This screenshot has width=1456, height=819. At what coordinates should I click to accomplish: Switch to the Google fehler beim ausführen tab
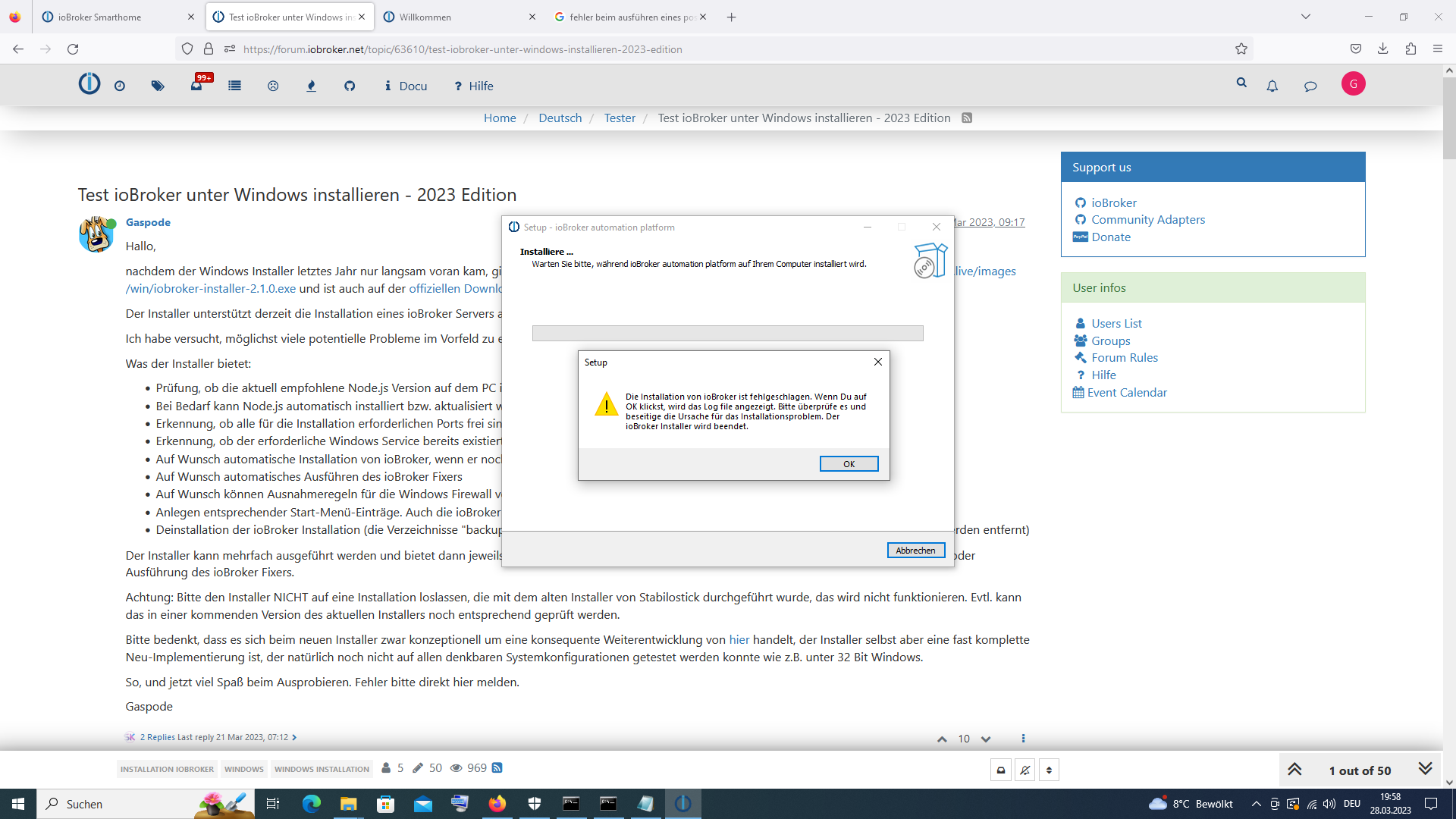click(x=631, y=17)
